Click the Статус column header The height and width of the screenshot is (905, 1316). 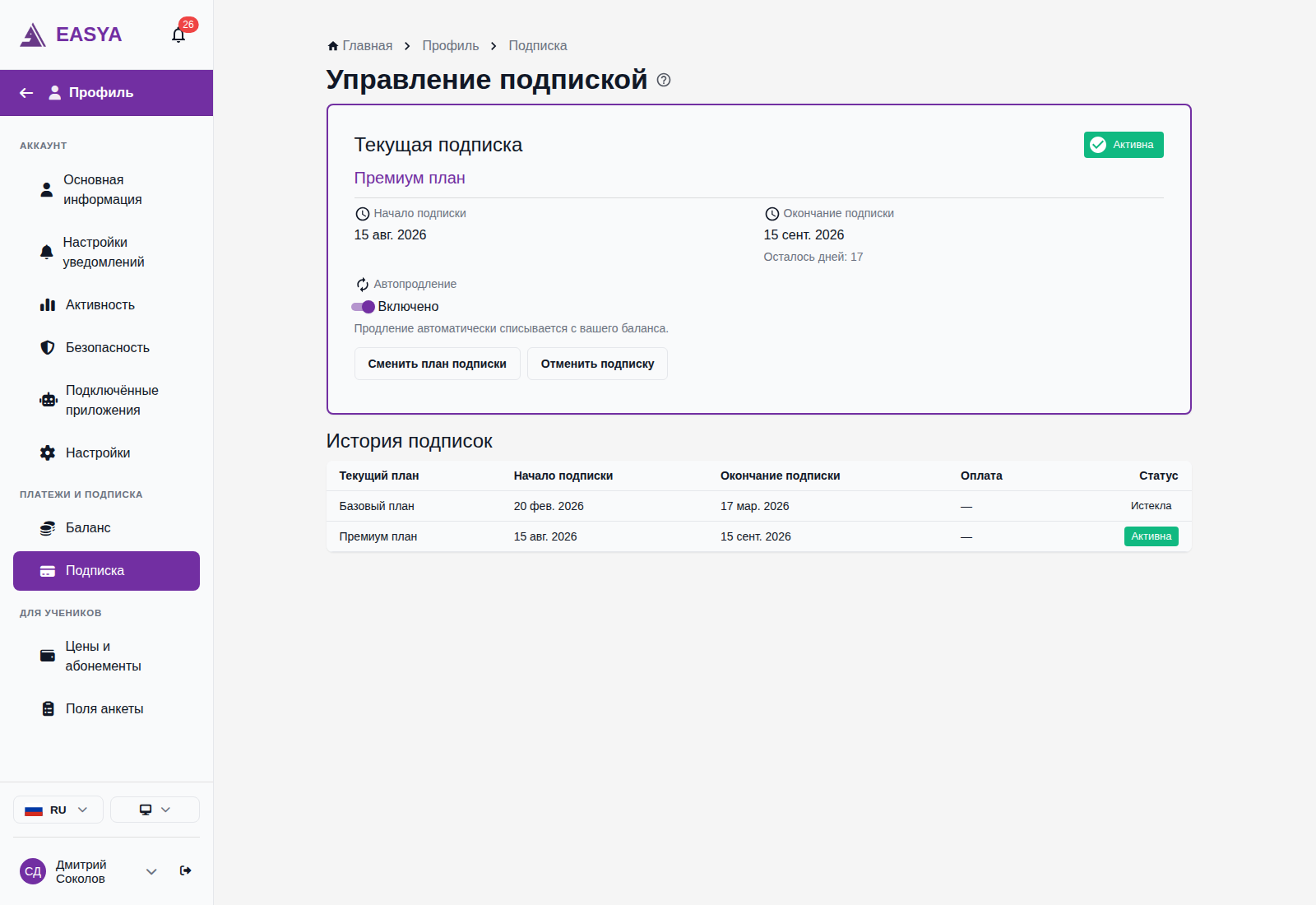click(x=1158, y=476)
